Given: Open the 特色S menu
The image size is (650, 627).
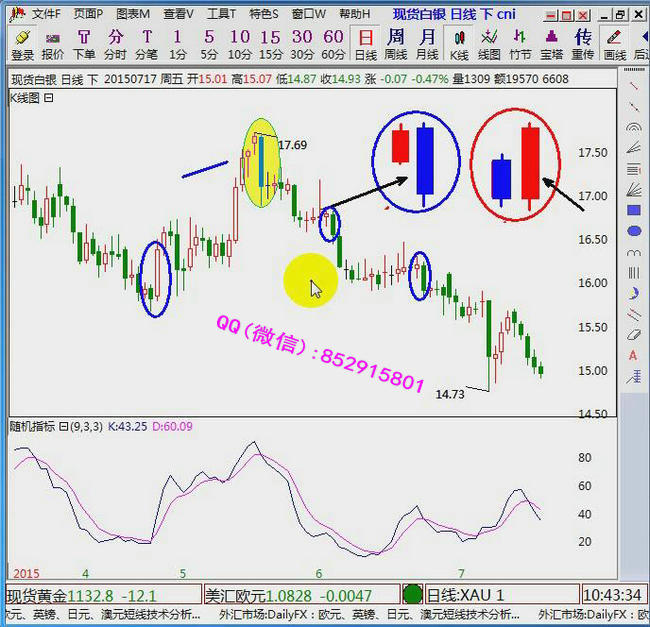Looking at the screenshot, I should tap(264, 14).
